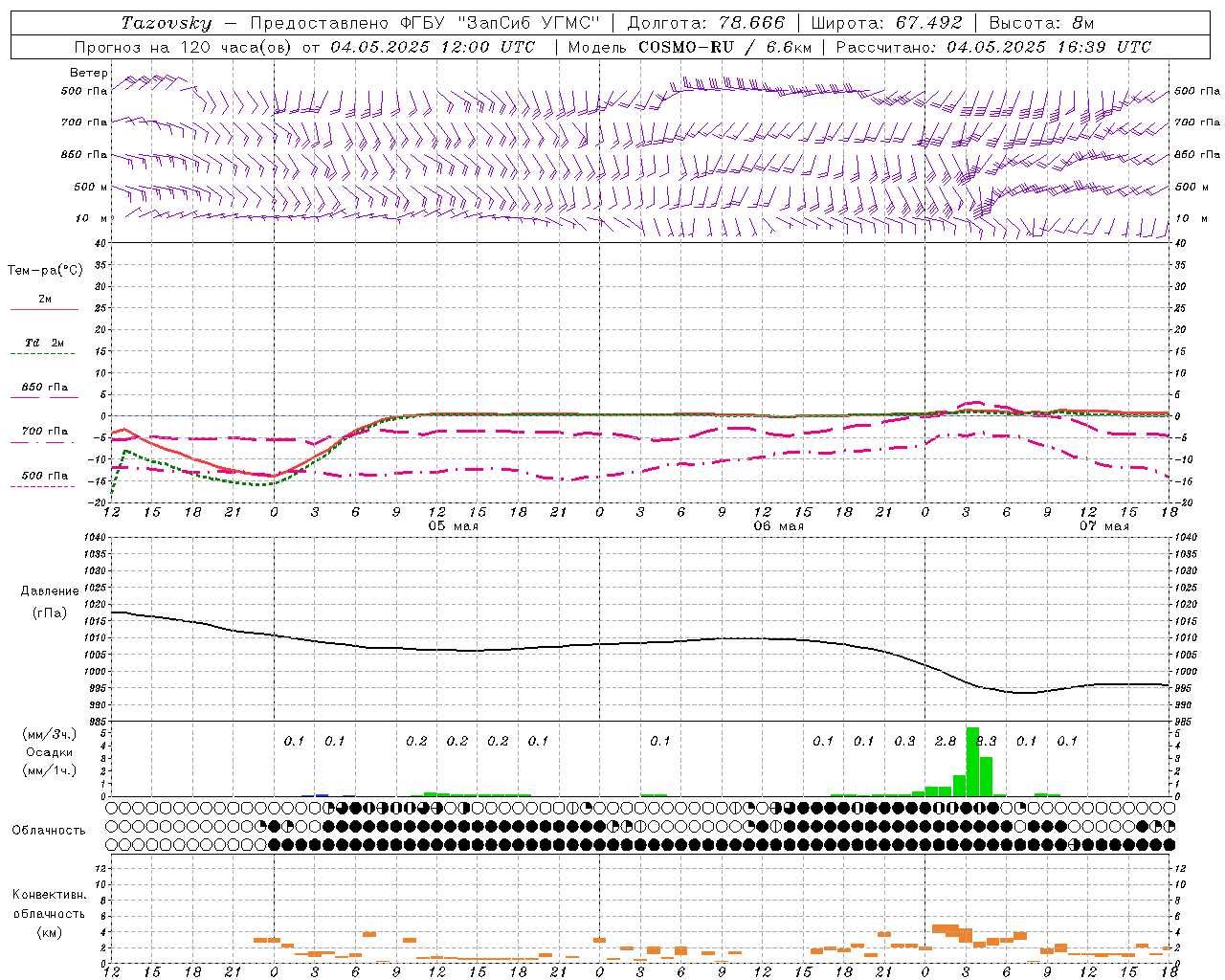Click the tallest green precipitation bar
Image resolution: width=1225 pixels, height=980 pixels.
[972, 762]
